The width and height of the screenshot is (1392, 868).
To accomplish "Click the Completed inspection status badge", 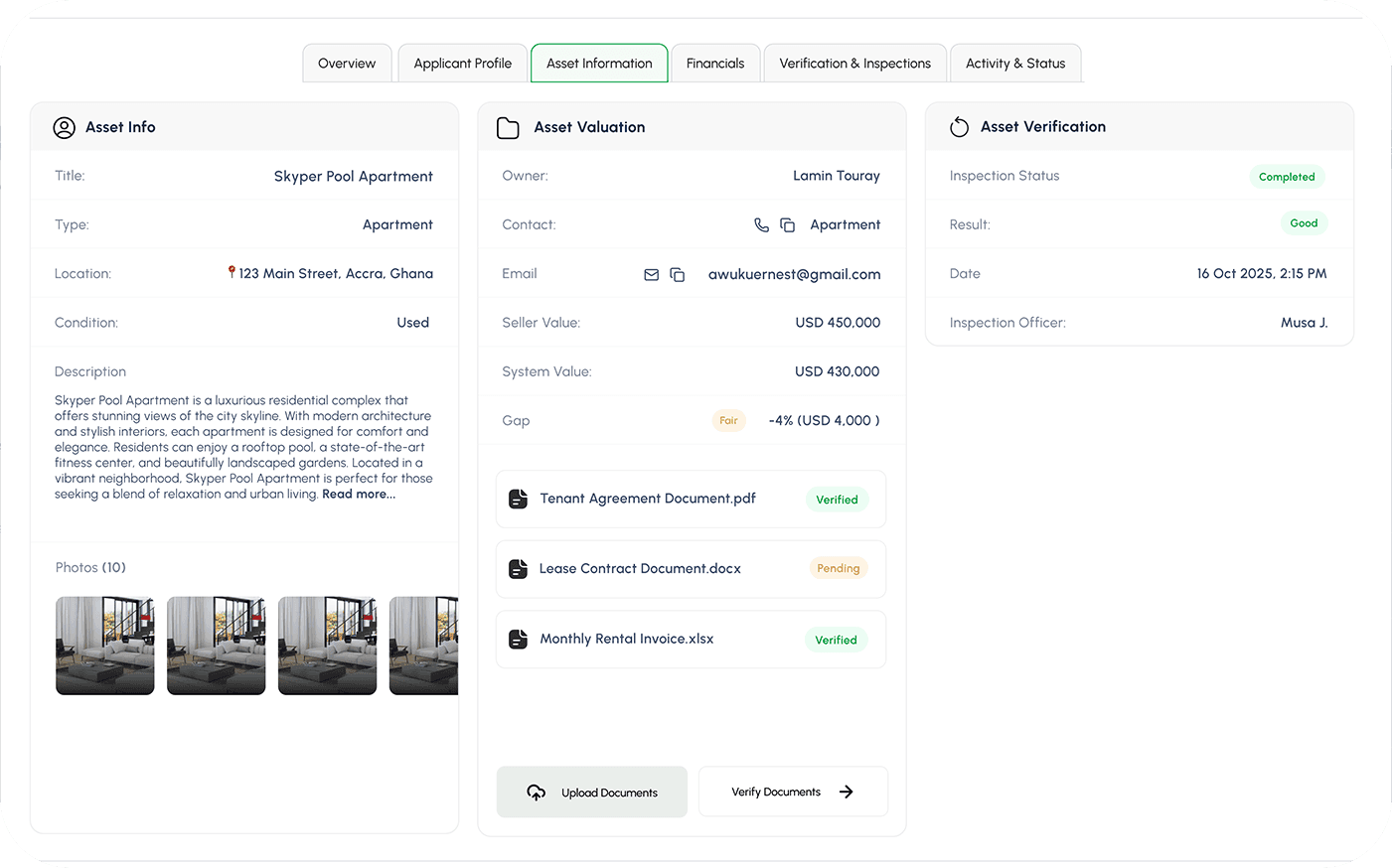I will [x=1287, y=177].
